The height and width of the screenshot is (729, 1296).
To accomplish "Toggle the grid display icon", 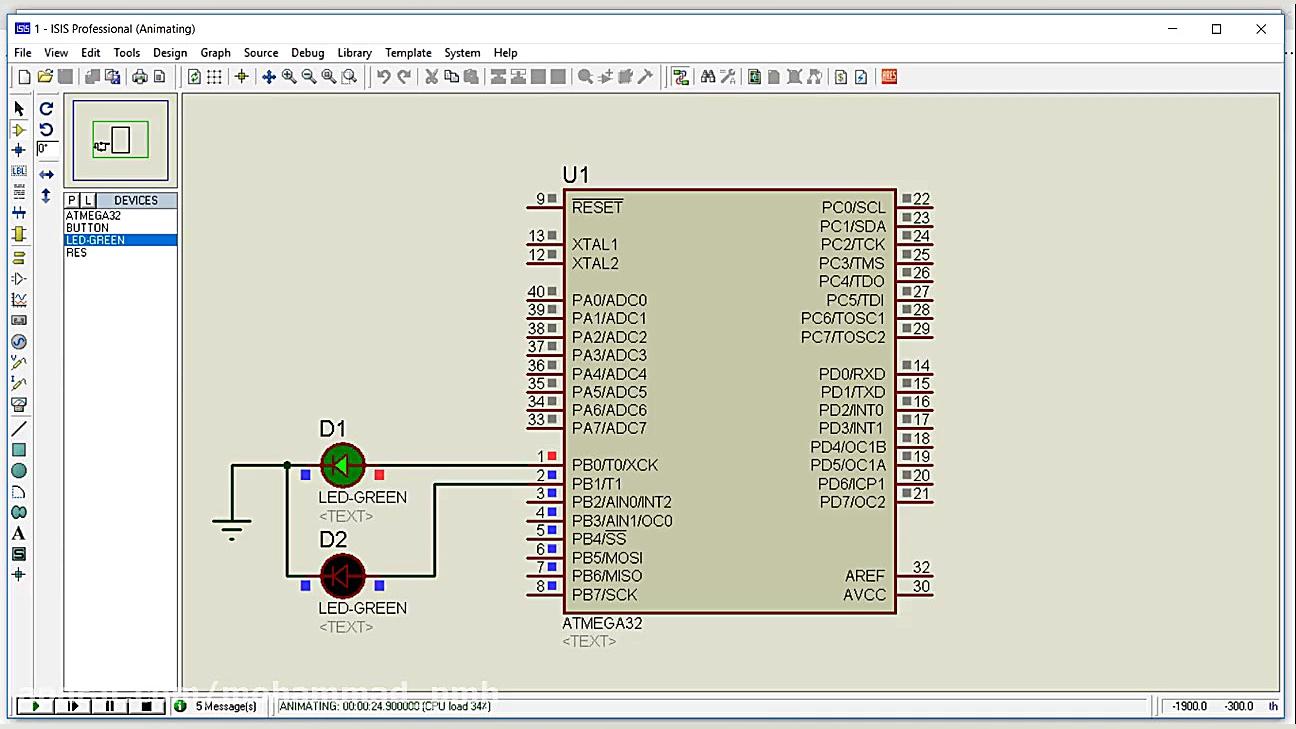I will (x=214, y=76).
